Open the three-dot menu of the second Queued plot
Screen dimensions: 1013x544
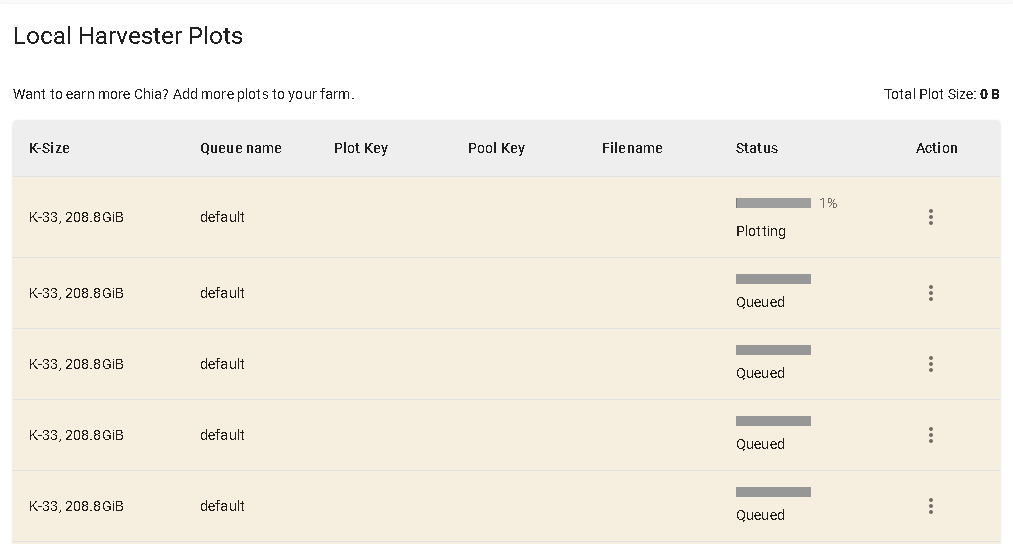(930, 364)
